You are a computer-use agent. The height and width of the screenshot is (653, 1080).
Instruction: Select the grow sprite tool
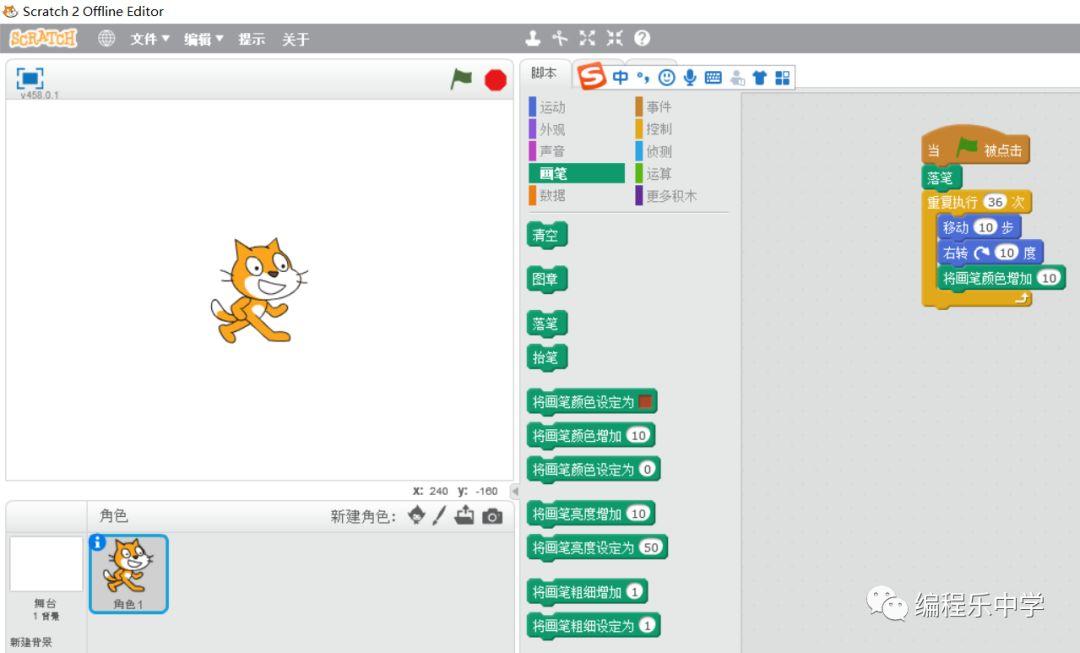[587, 39]
